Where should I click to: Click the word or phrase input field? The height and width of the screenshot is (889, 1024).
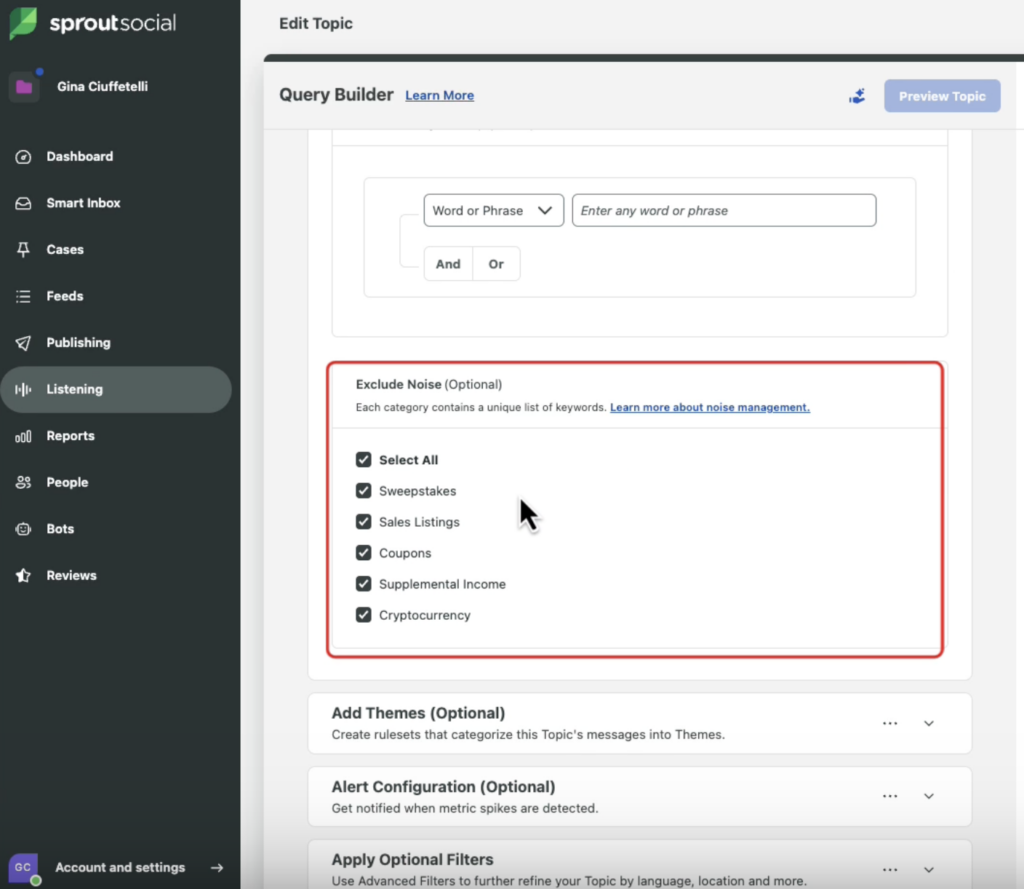tap(723, 210)
